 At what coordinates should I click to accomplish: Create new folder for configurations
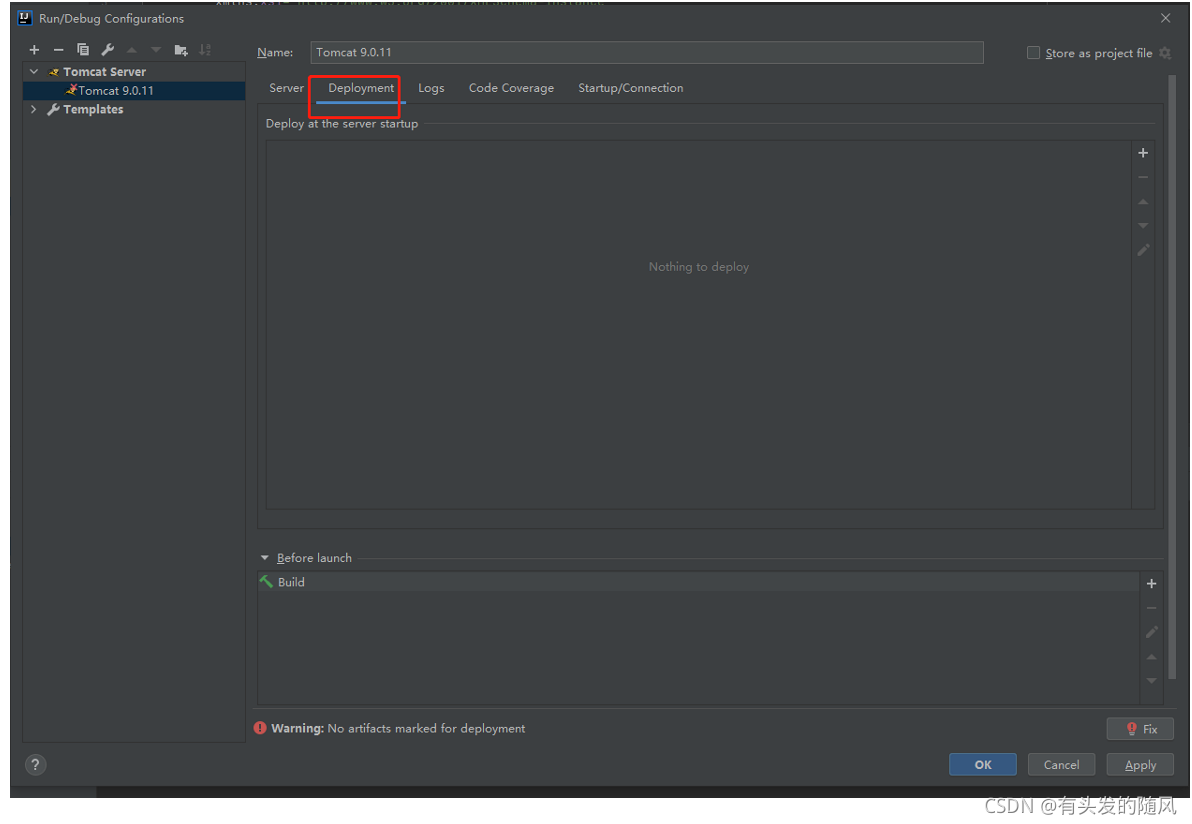(x=181, y=50)
